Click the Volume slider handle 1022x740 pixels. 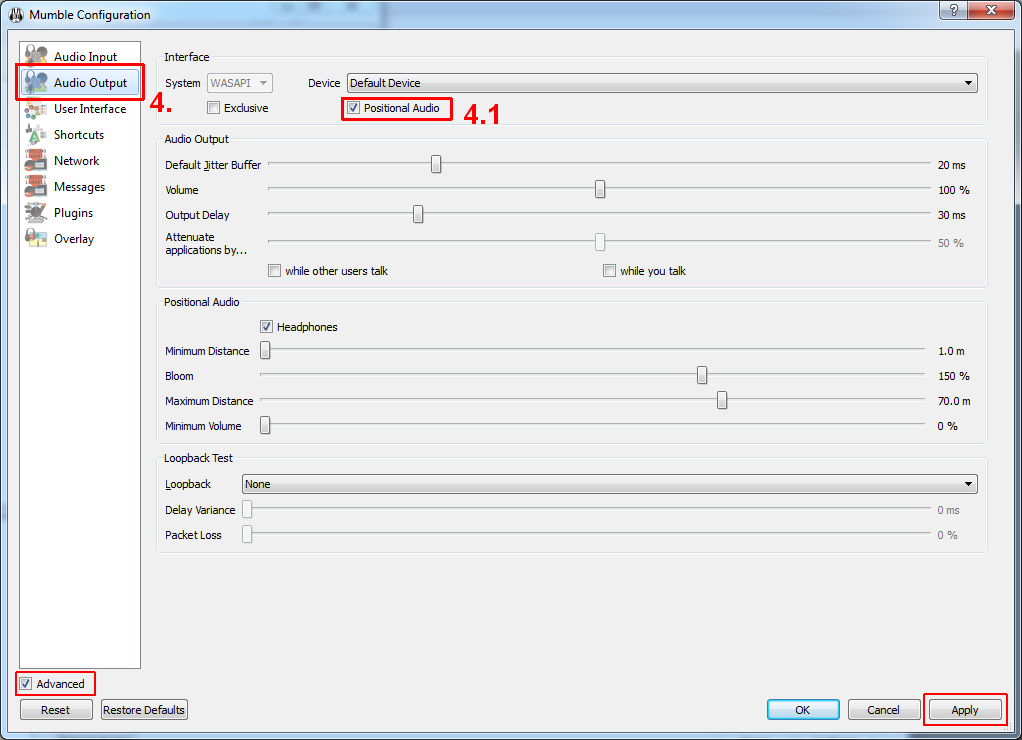point(600,189)
